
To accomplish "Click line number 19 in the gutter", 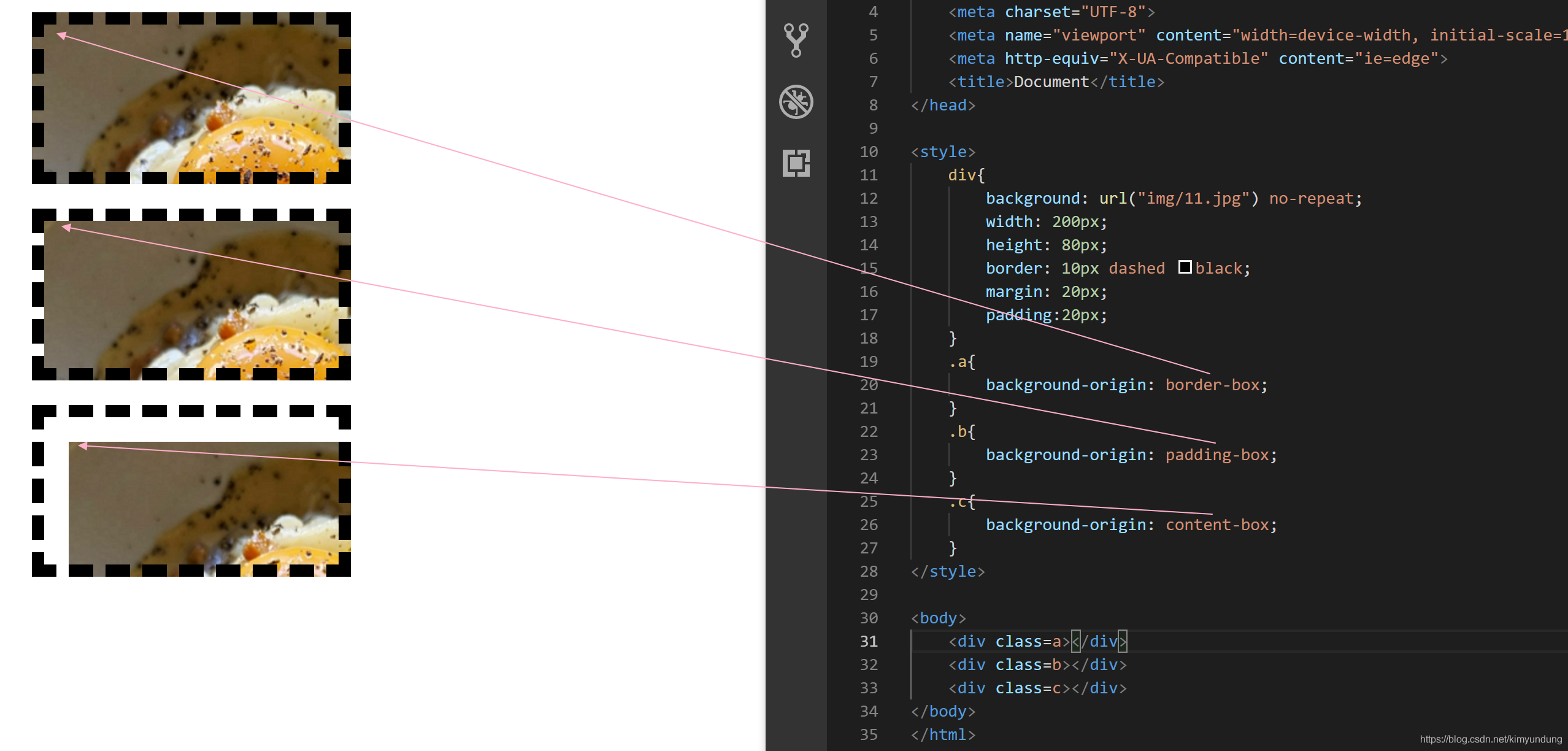I will 868,361.
